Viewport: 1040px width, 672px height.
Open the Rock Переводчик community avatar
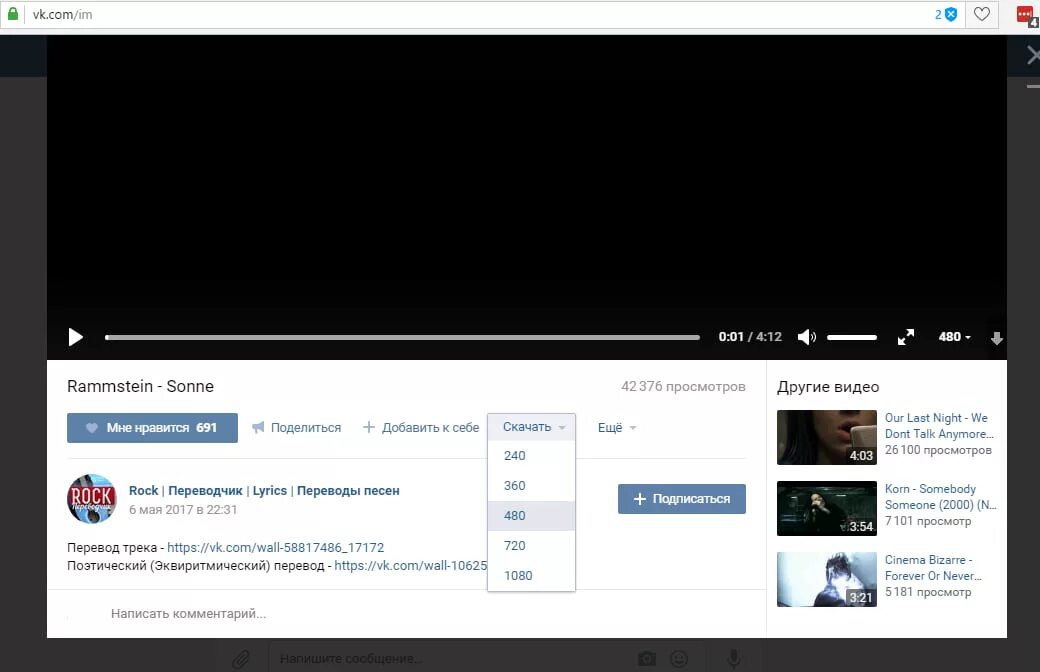point(92,499)
